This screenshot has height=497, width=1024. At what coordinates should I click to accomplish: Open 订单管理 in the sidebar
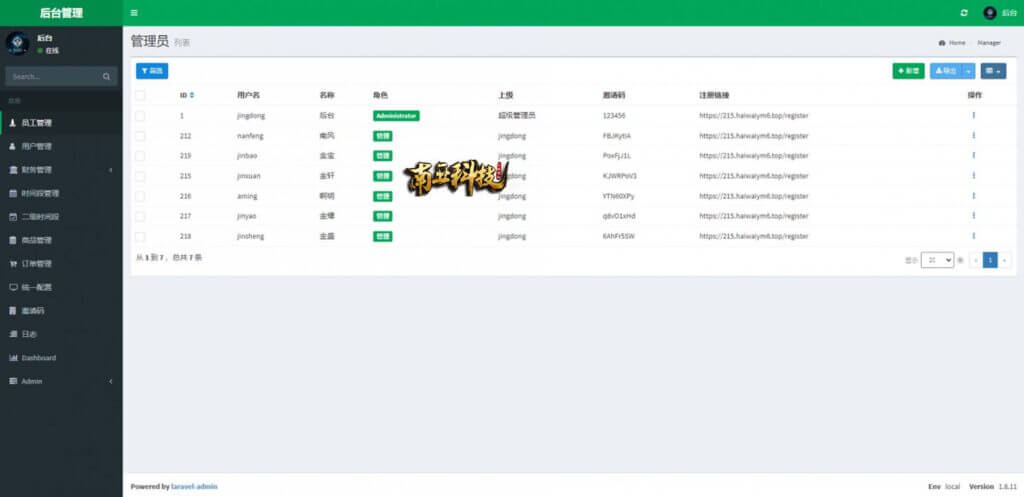[61, 264]
